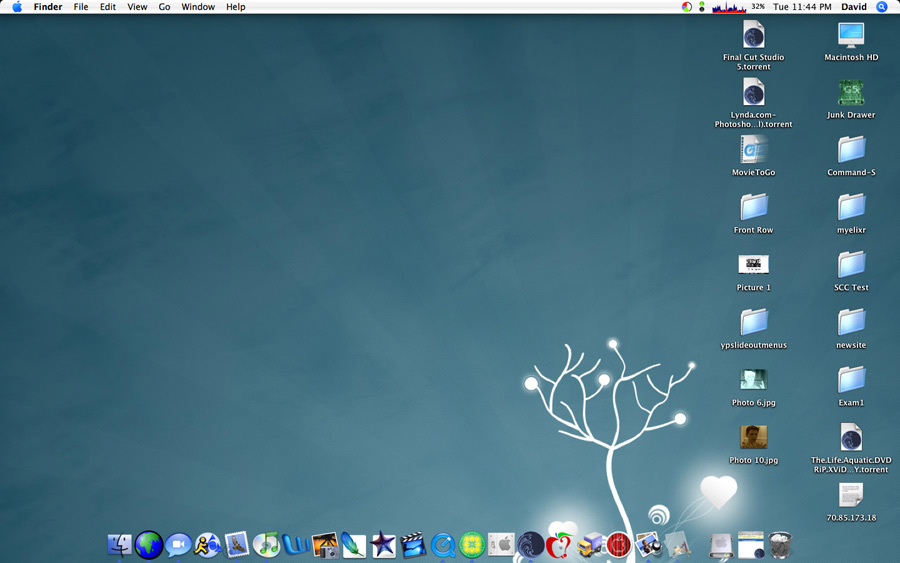Screen dimensions: 900x563
Task: Launch QuickTime Player from the dock
Action: [443, 545]
